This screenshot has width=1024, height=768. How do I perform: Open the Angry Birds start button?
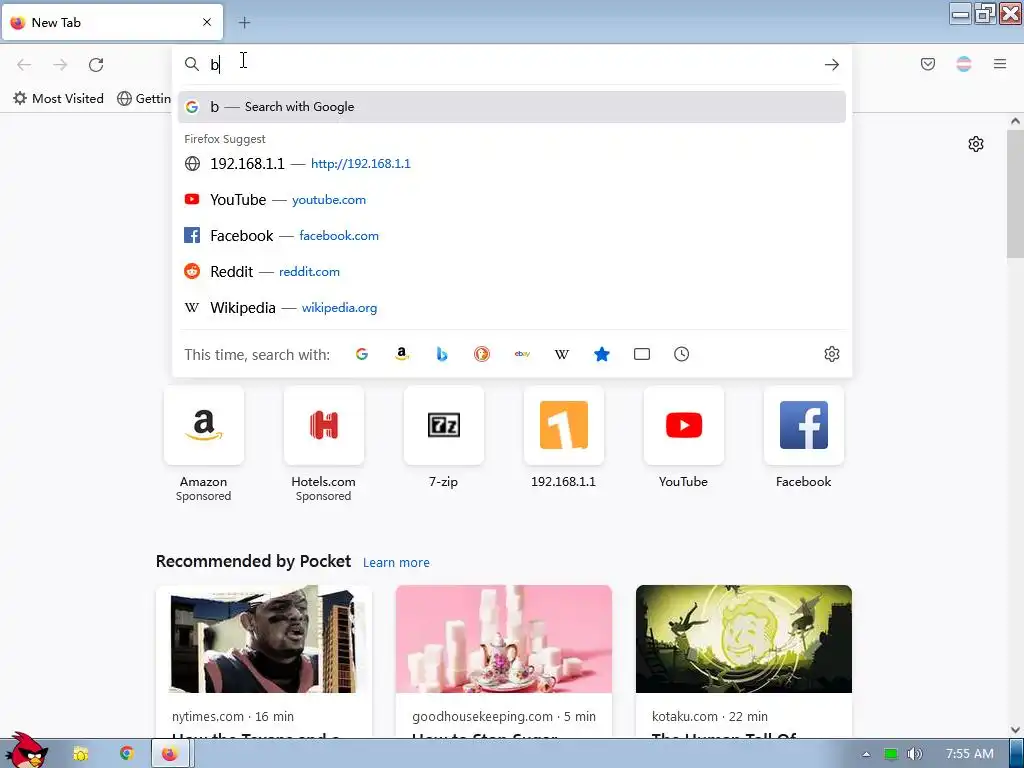click(x=25, y=751)
